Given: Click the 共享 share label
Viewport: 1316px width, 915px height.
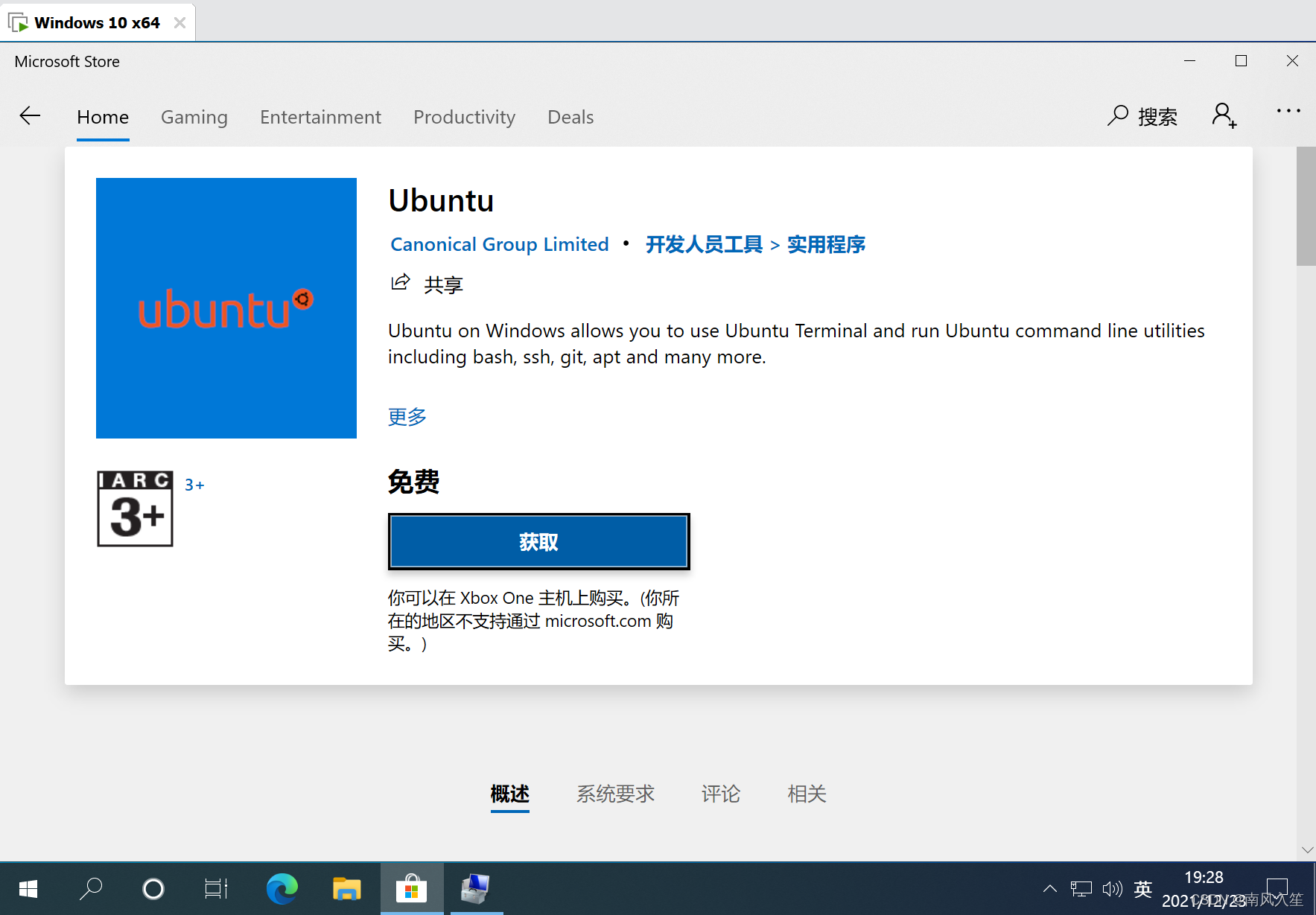Looking at the screenshot, I should [444, 284].
